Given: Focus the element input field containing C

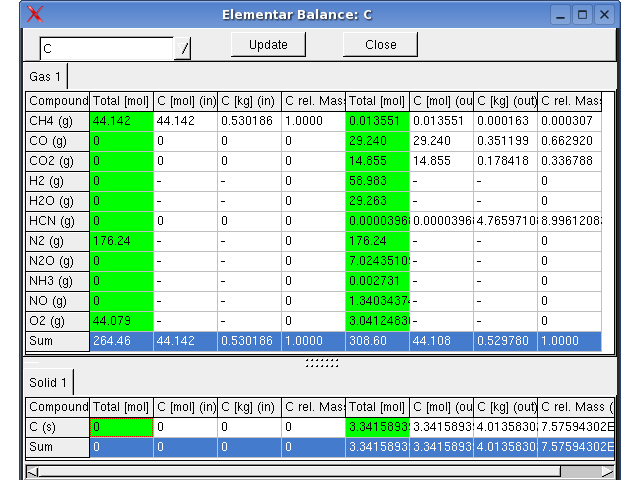Looking at the screenshot, I should [x=106, y=48].
